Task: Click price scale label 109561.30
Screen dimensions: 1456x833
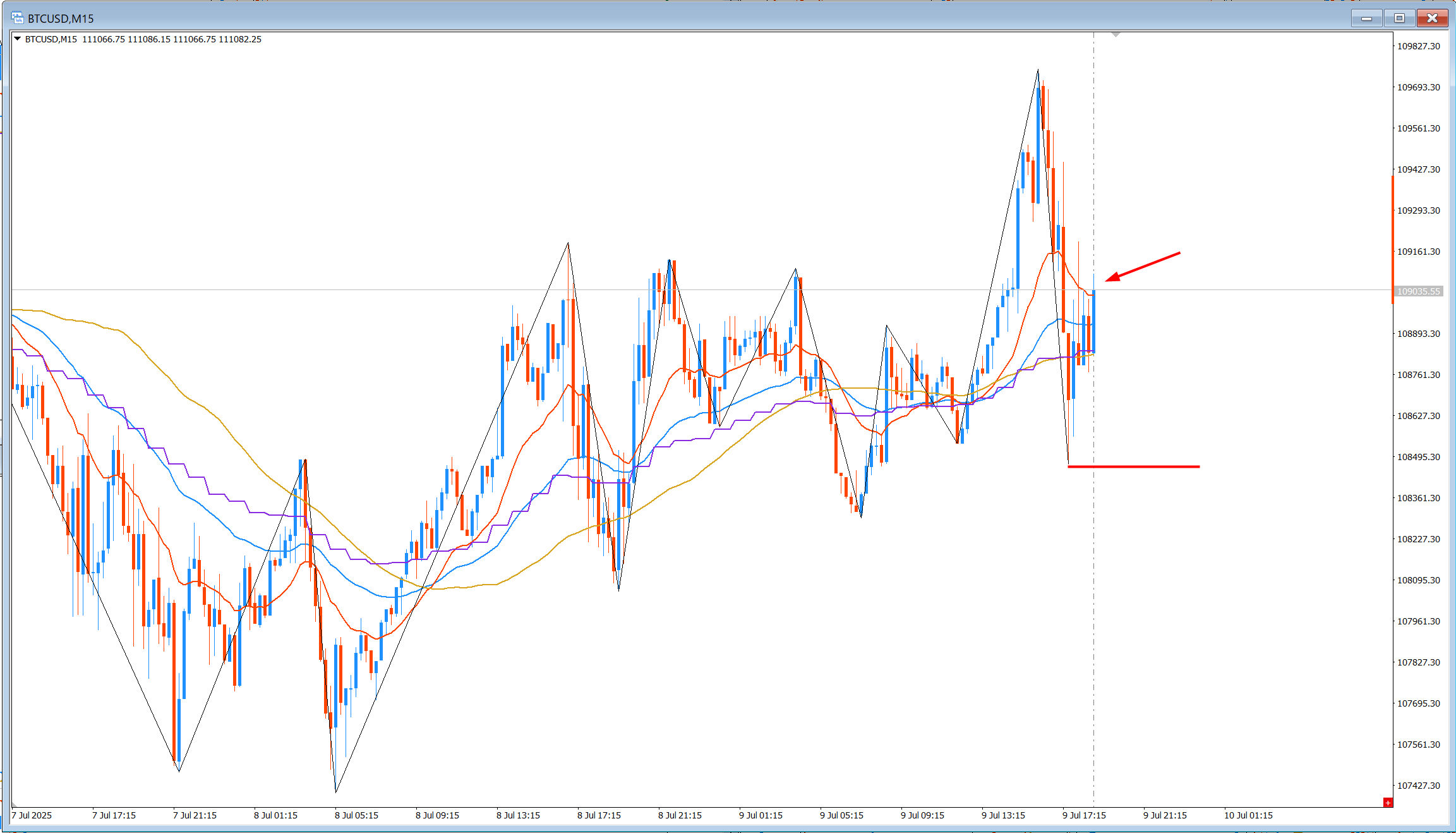Action: [x=1419, y=128]
